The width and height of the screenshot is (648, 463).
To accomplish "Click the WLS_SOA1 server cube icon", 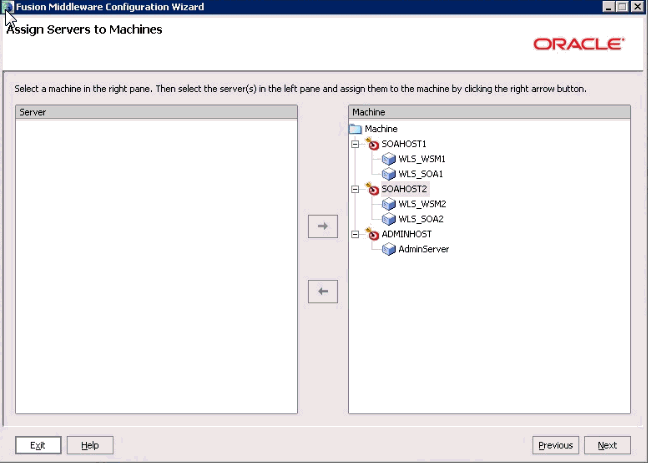I will (388, 174).
